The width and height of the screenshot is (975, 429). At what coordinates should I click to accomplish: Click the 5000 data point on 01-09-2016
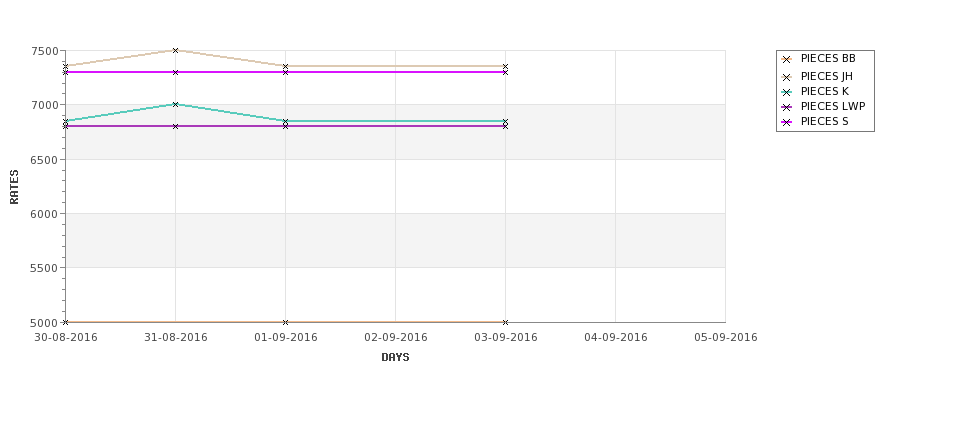(285, 322)
